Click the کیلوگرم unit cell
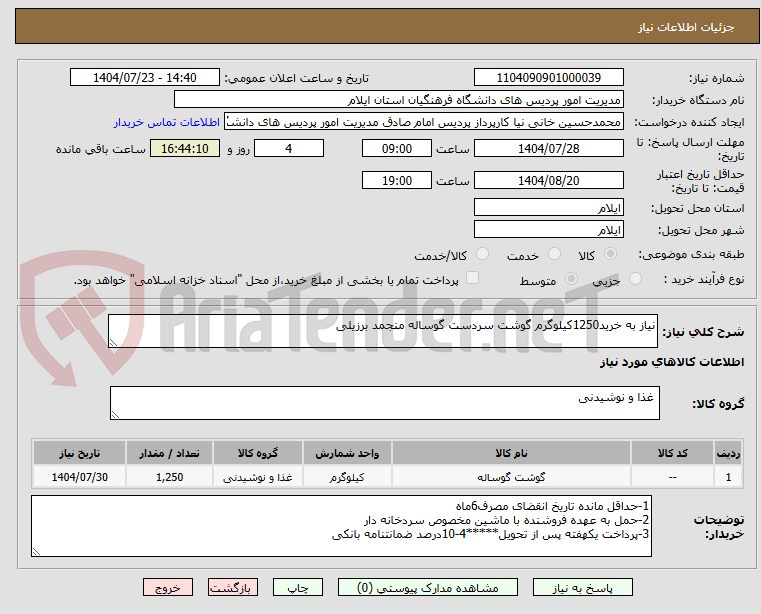Image resolution: width=761 pixels, height=614 pixels. 347,477
